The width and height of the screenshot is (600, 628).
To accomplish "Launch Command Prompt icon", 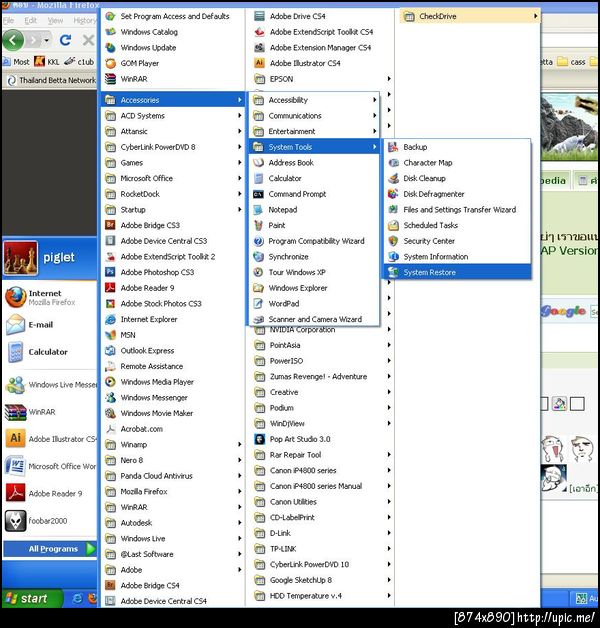I will coord(258,194).
